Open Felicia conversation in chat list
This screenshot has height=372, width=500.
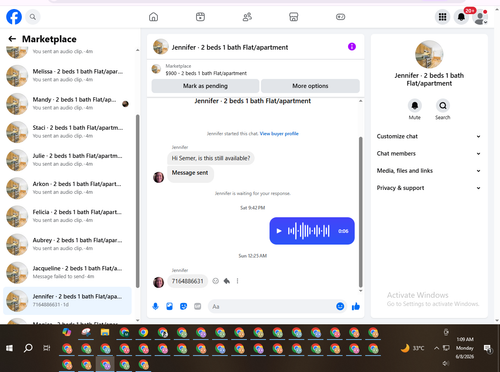(x=67, y=216)
